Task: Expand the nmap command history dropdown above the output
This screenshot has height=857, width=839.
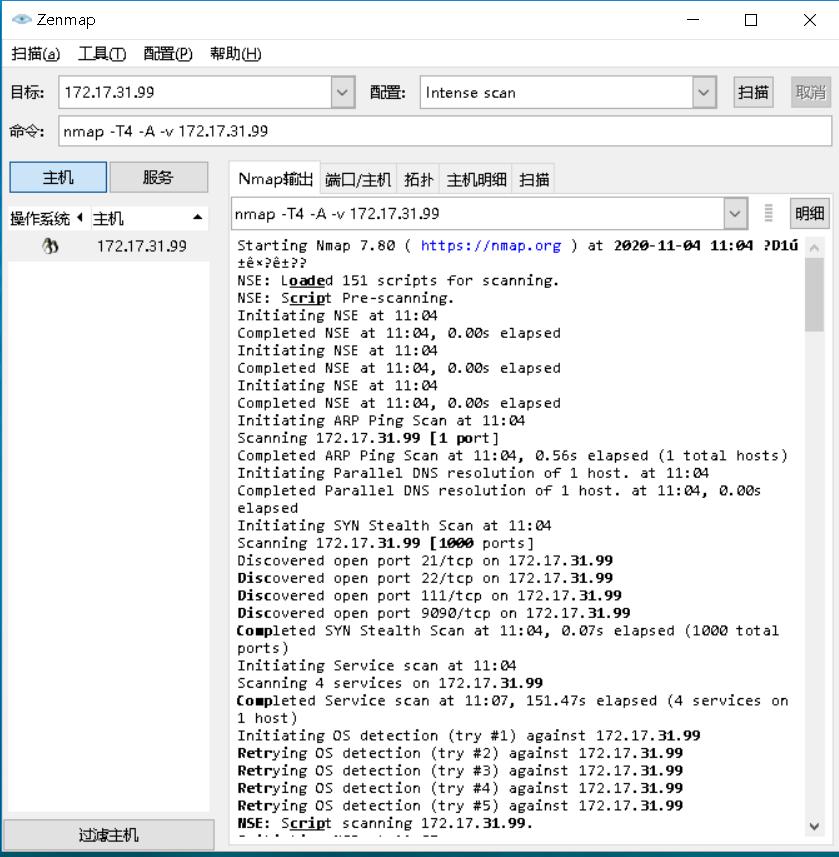Action: click(x=735, y=213)
